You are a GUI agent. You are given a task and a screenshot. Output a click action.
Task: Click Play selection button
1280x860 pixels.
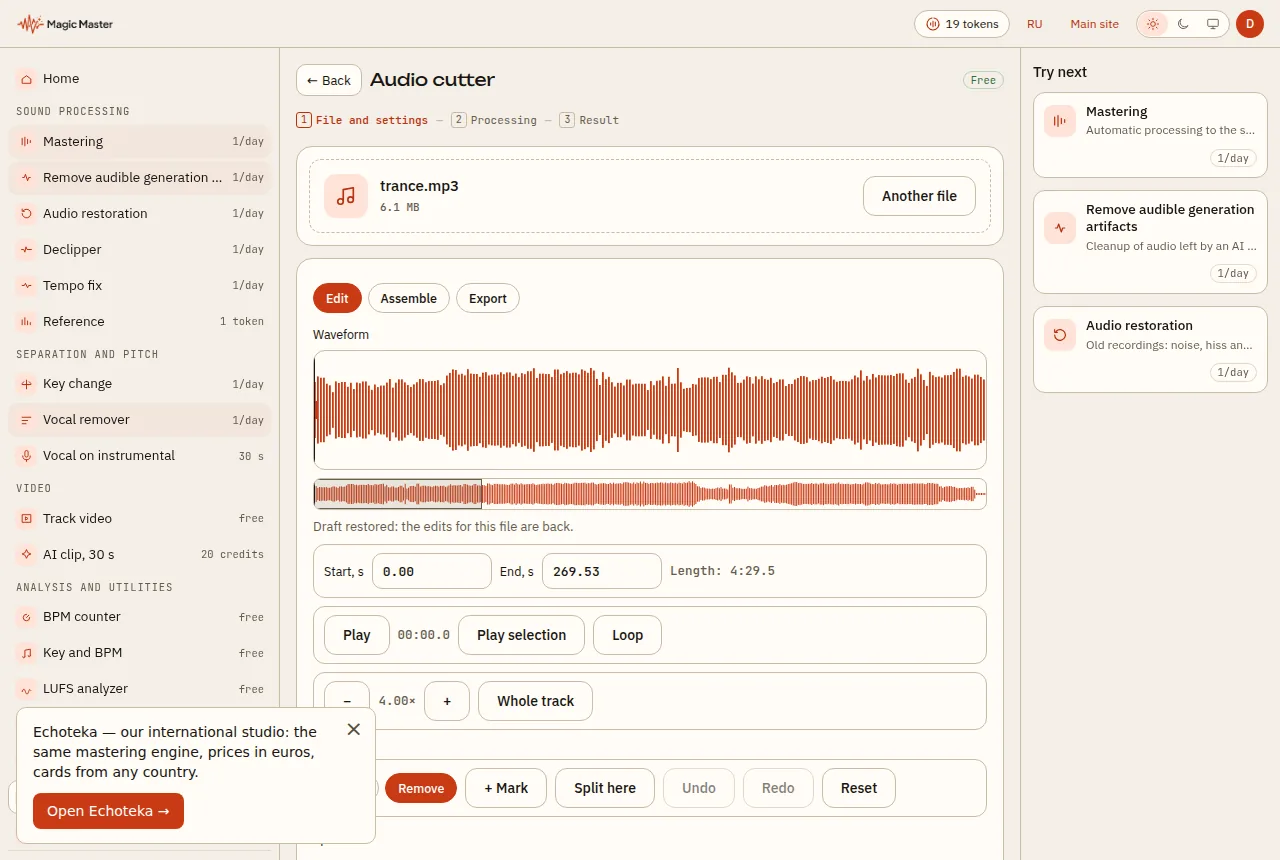coord(521,635)
